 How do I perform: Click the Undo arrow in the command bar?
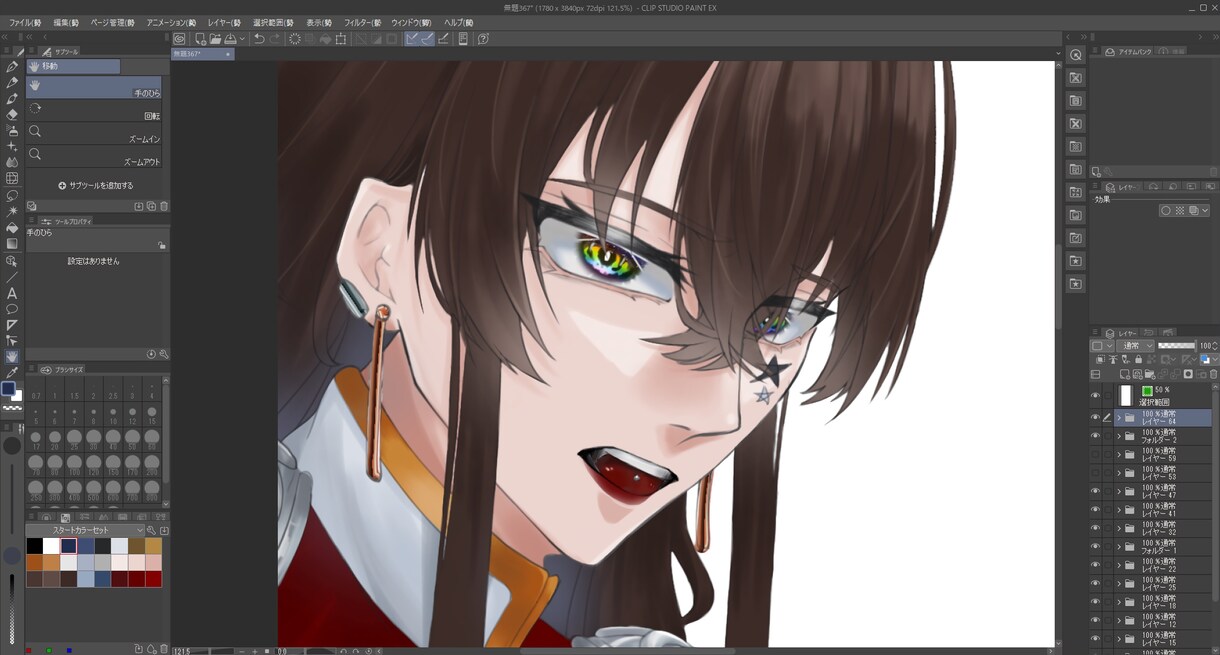(259, 39)
